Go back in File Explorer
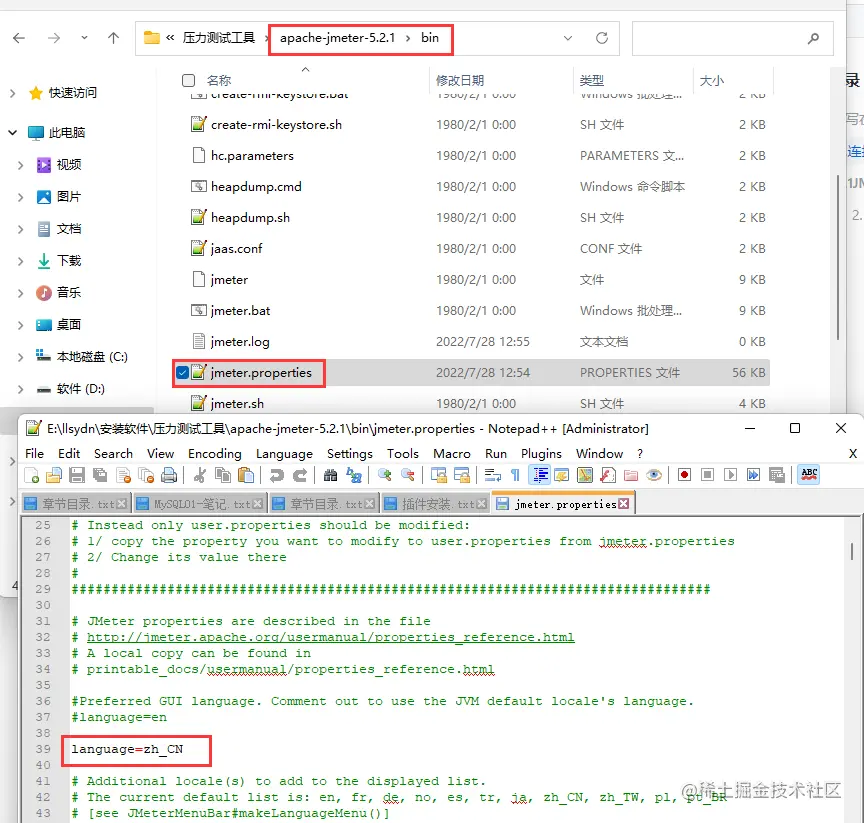864x823 pixels. [x=19, y=37]
